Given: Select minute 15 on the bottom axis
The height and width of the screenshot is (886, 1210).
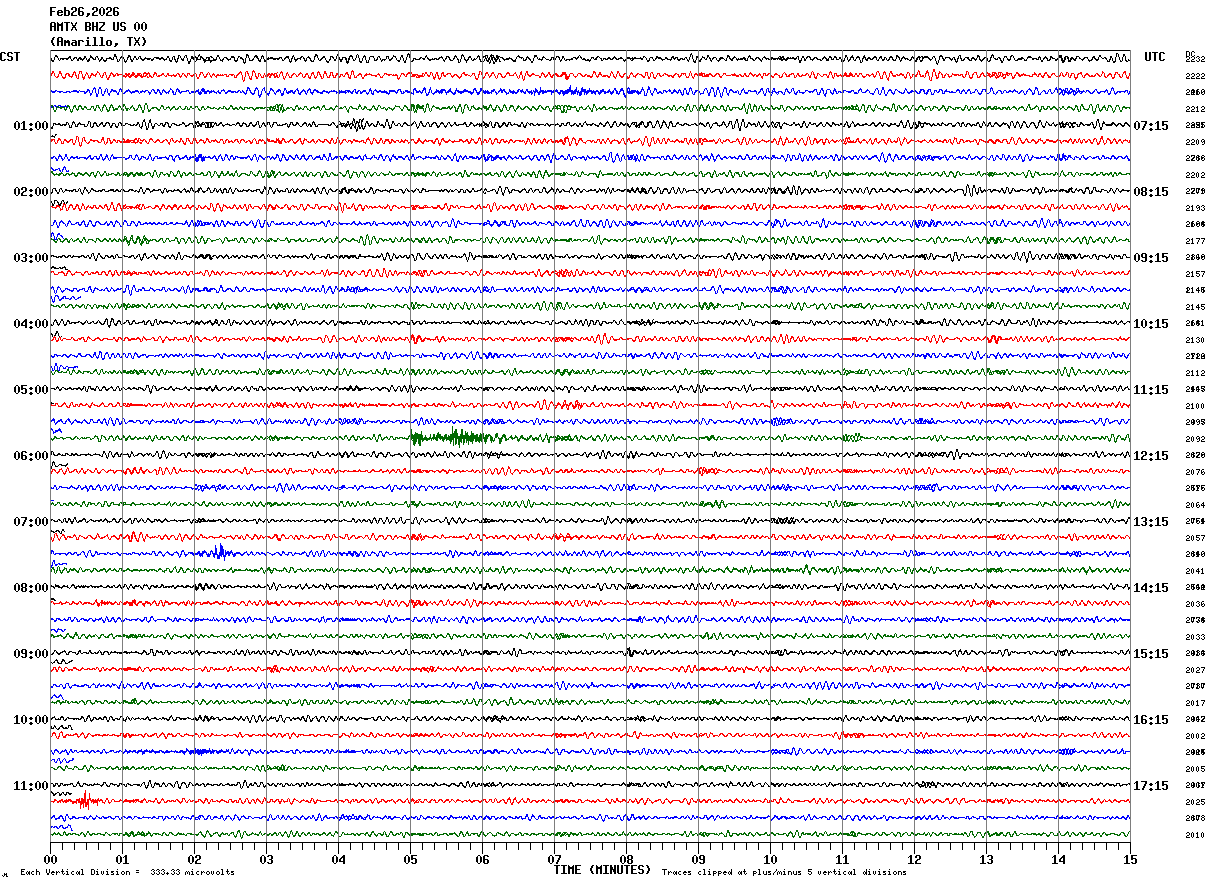Looking at the screenshot, I should point(1130,859).
